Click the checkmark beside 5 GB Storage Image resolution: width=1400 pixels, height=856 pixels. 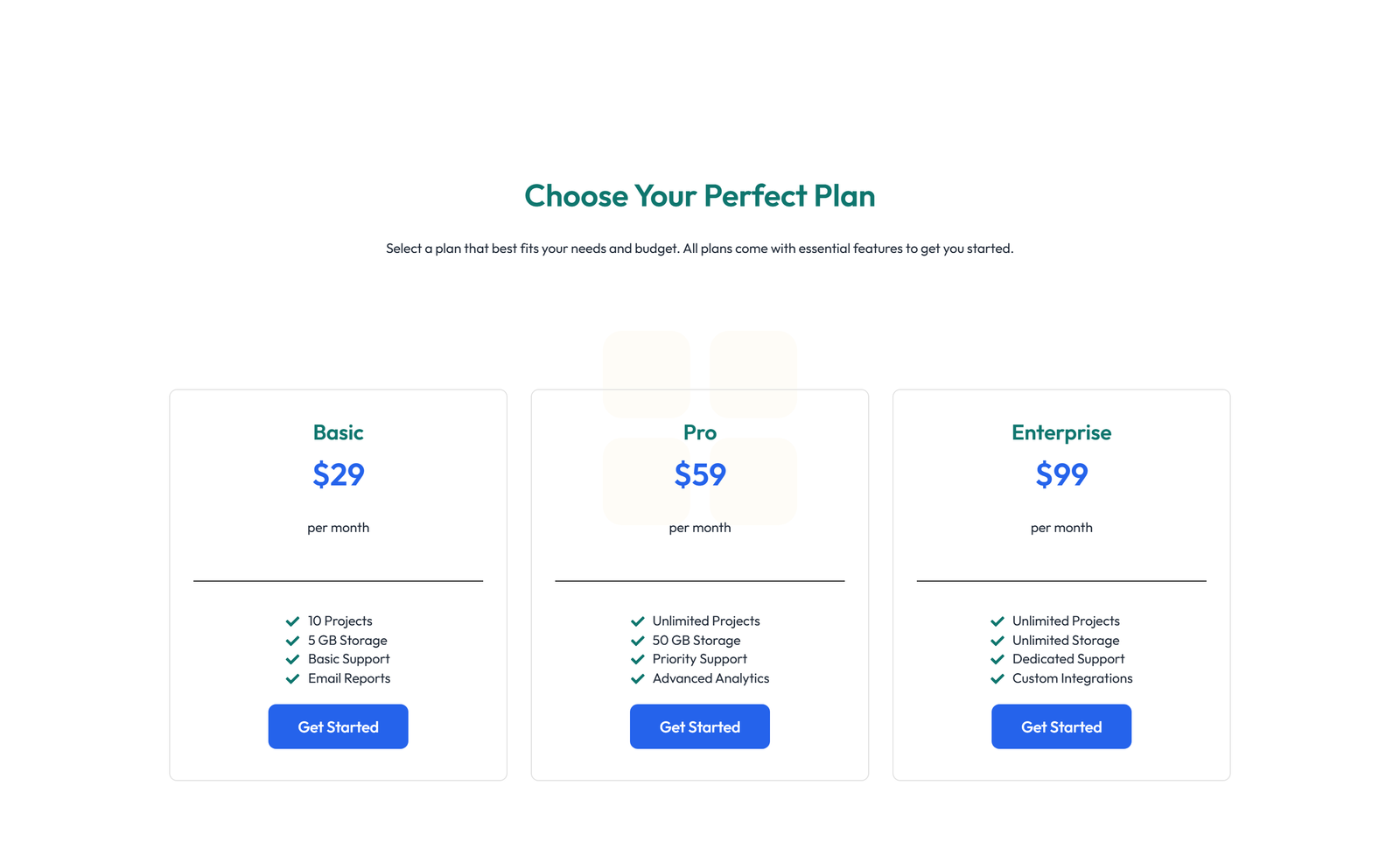(292, 640)
